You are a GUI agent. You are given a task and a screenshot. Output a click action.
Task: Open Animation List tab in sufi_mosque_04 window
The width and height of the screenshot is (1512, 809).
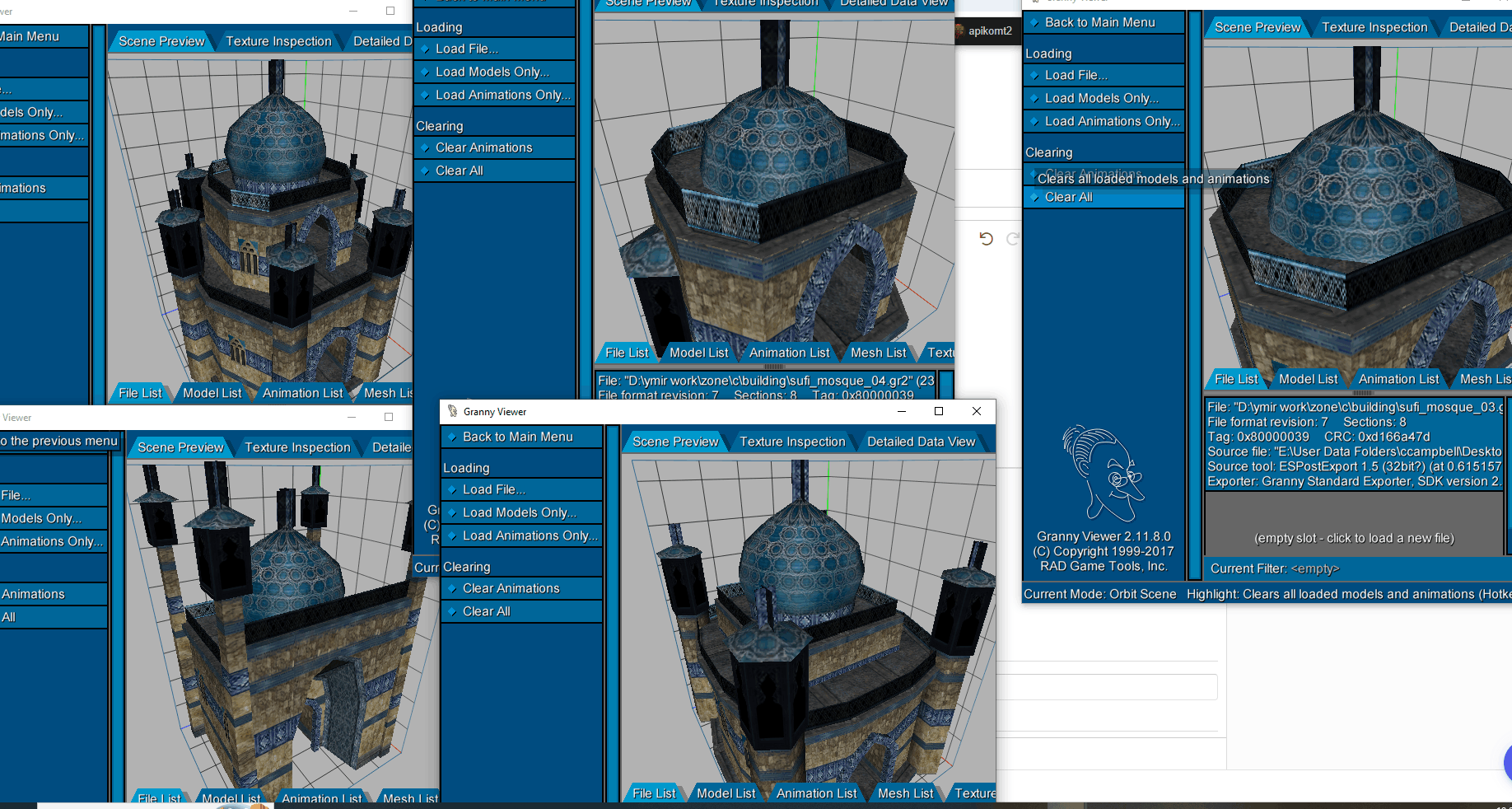789,352
